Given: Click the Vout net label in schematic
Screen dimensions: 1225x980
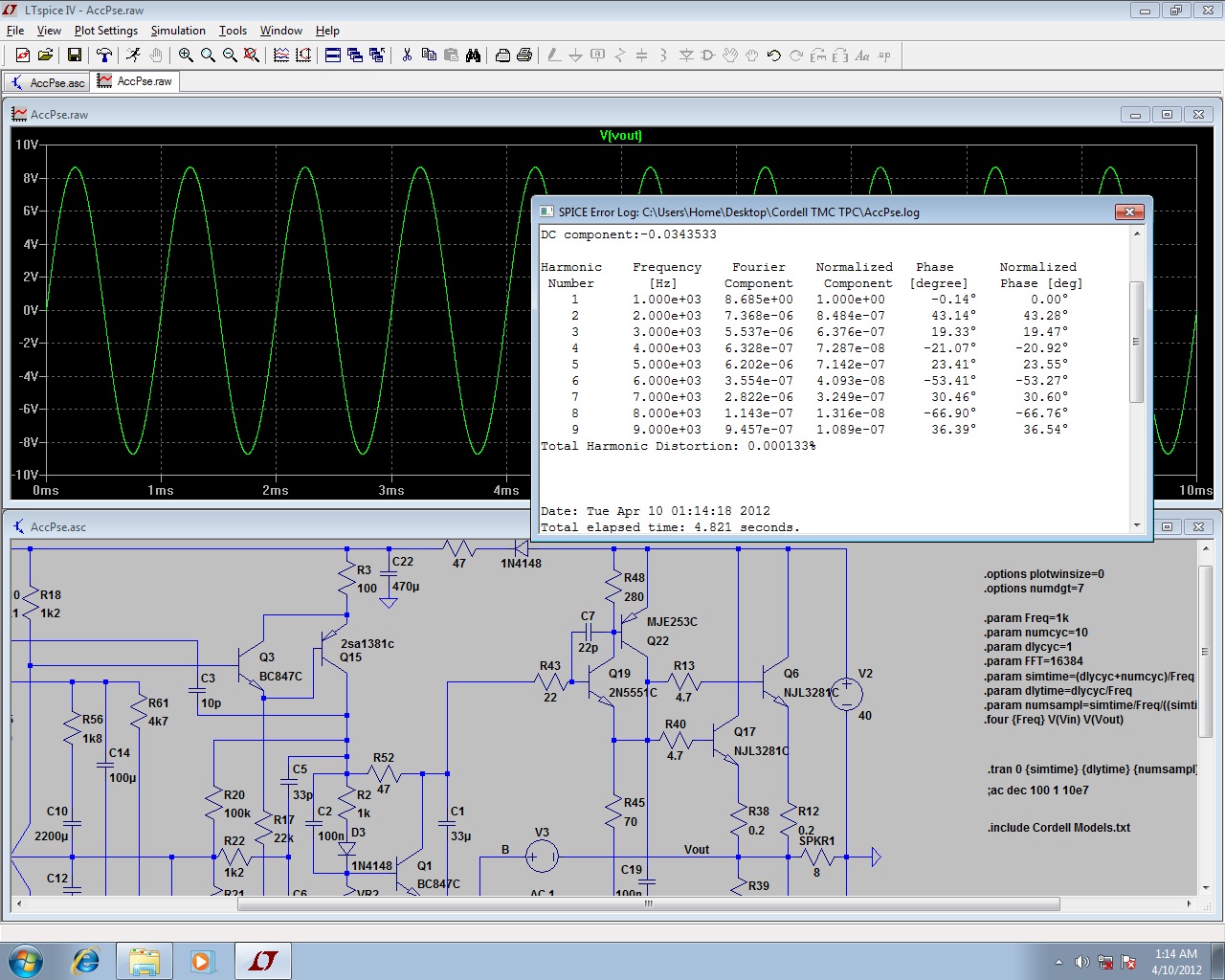Looking at the screenshot, I should click(697, 850).
